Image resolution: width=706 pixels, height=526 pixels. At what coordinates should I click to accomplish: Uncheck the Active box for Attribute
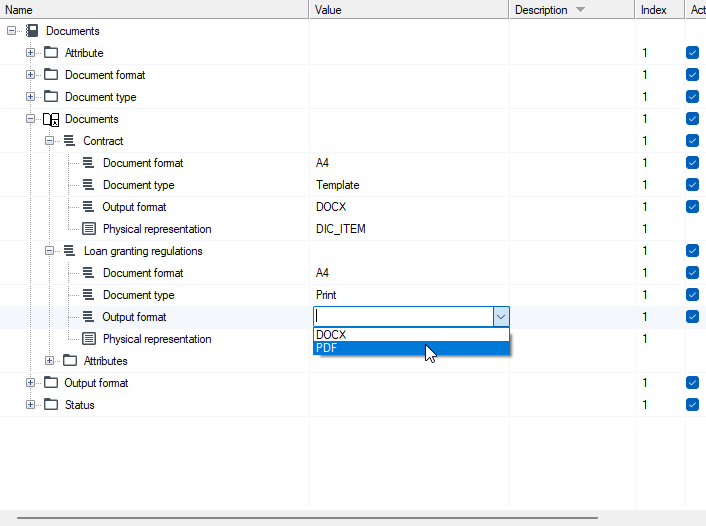coord(692,53)
